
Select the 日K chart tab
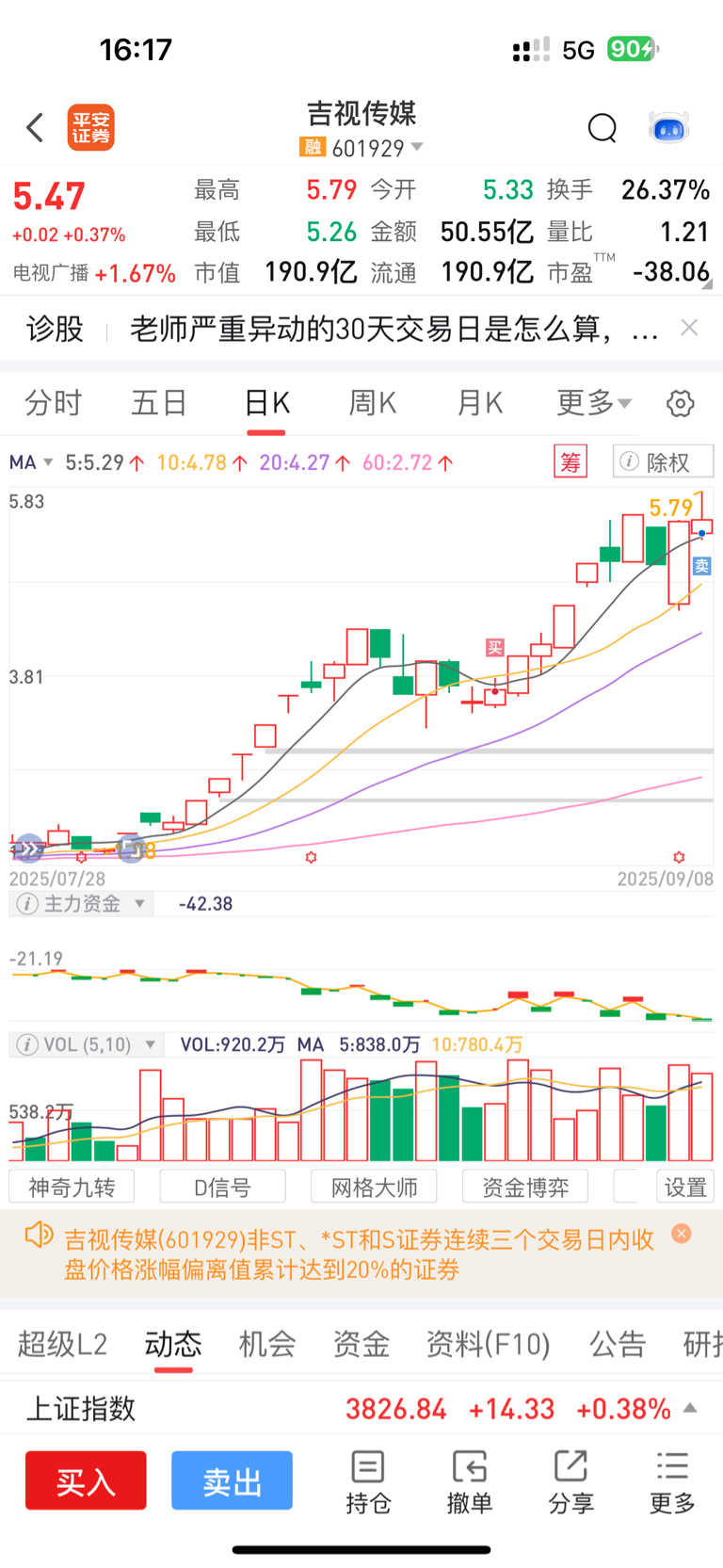tap(266, 403)
